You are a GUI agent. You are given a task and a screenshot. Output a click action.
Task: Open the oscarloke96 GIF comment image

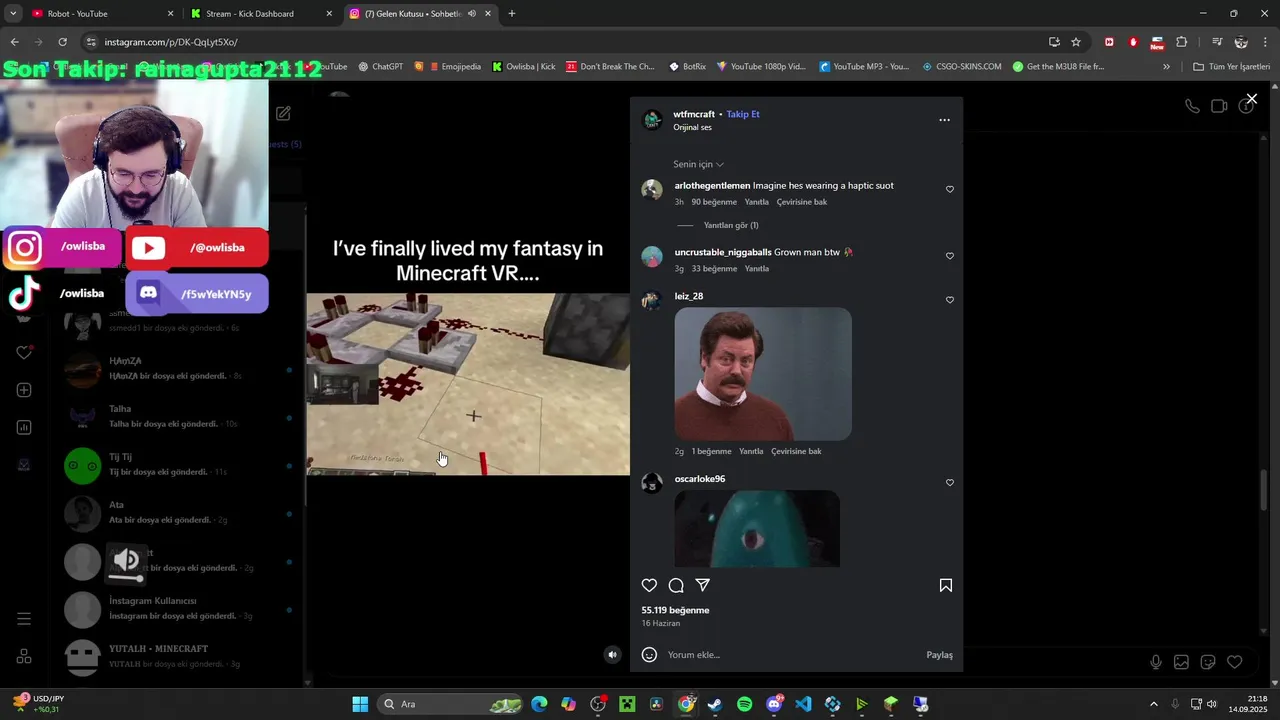click(x=757, y=529)
